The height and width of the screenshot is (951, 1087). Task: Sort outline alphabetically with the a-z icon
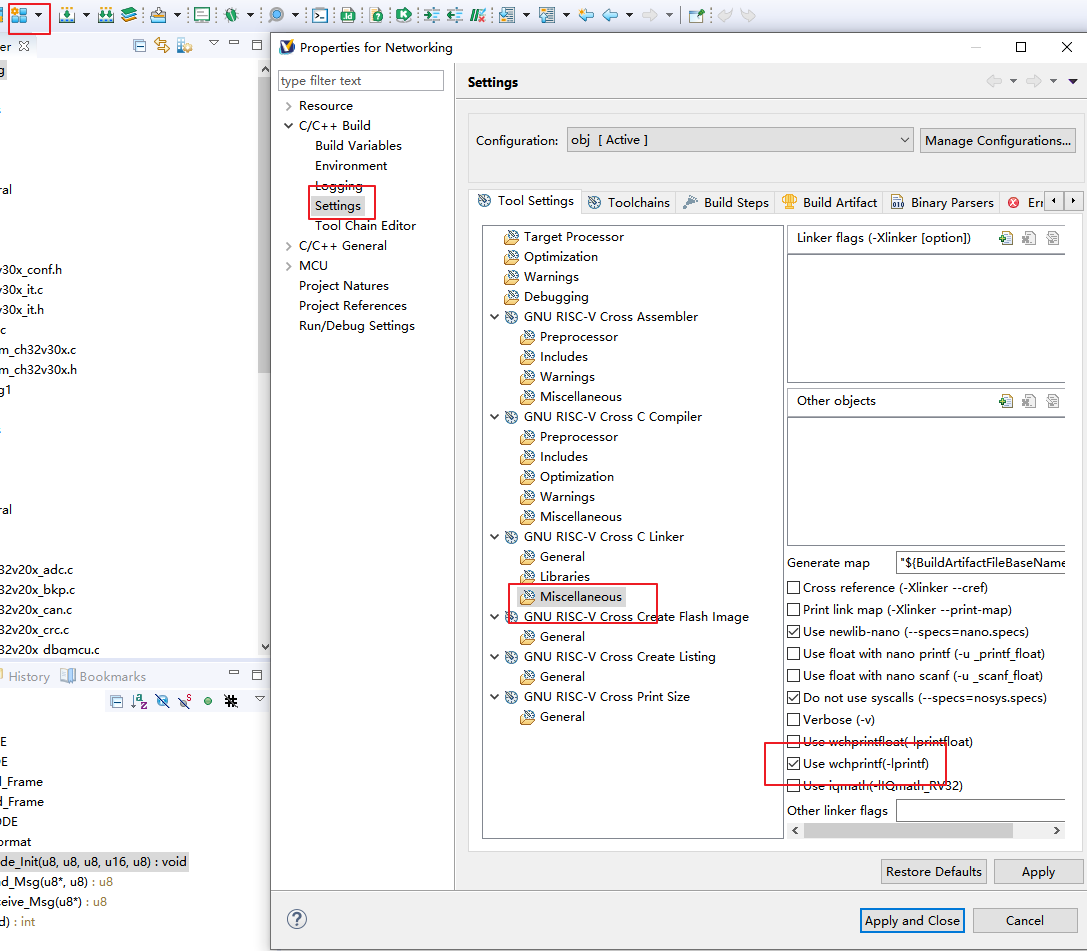click(139, 701)
